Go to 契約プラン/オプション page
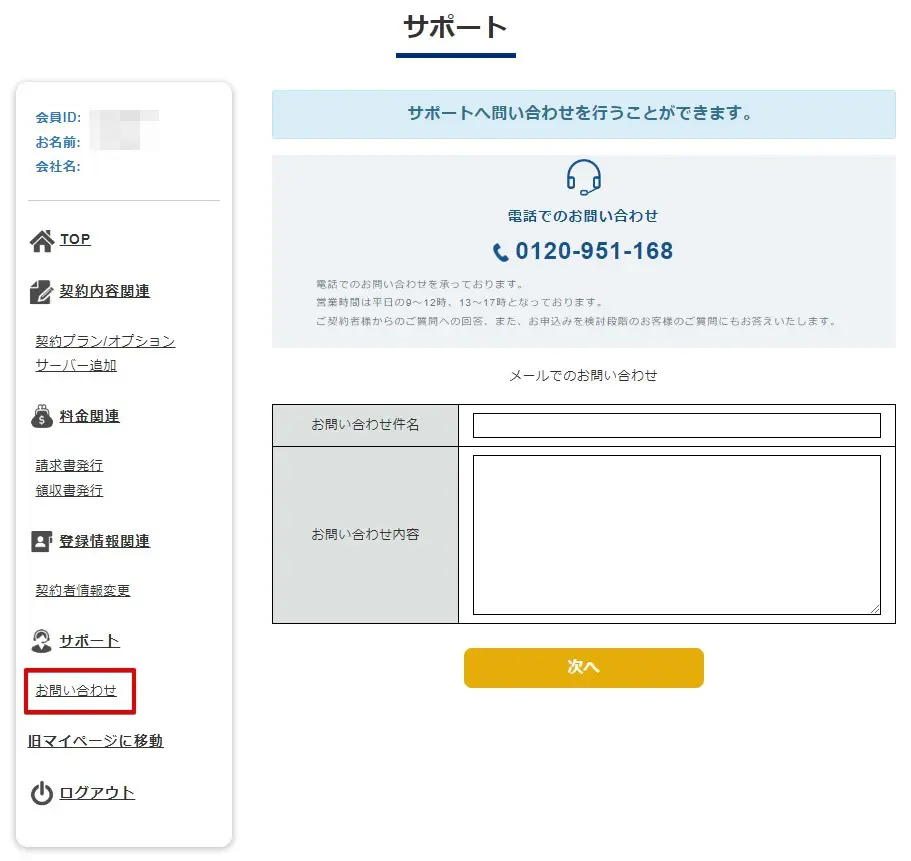 (x=105, y=341)
